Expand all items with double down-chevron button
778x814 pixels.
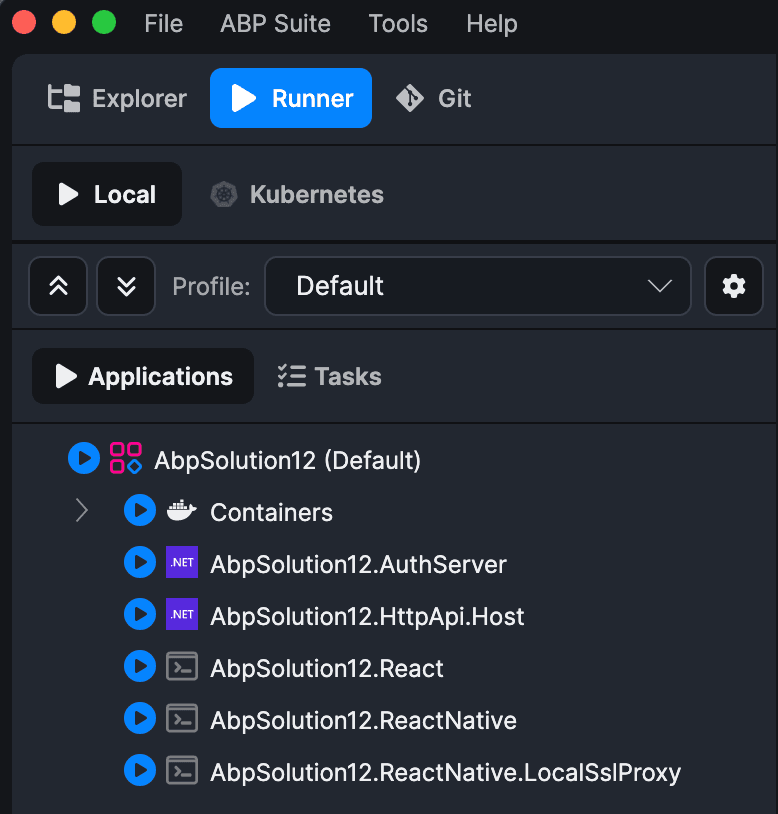coord(126,286)
